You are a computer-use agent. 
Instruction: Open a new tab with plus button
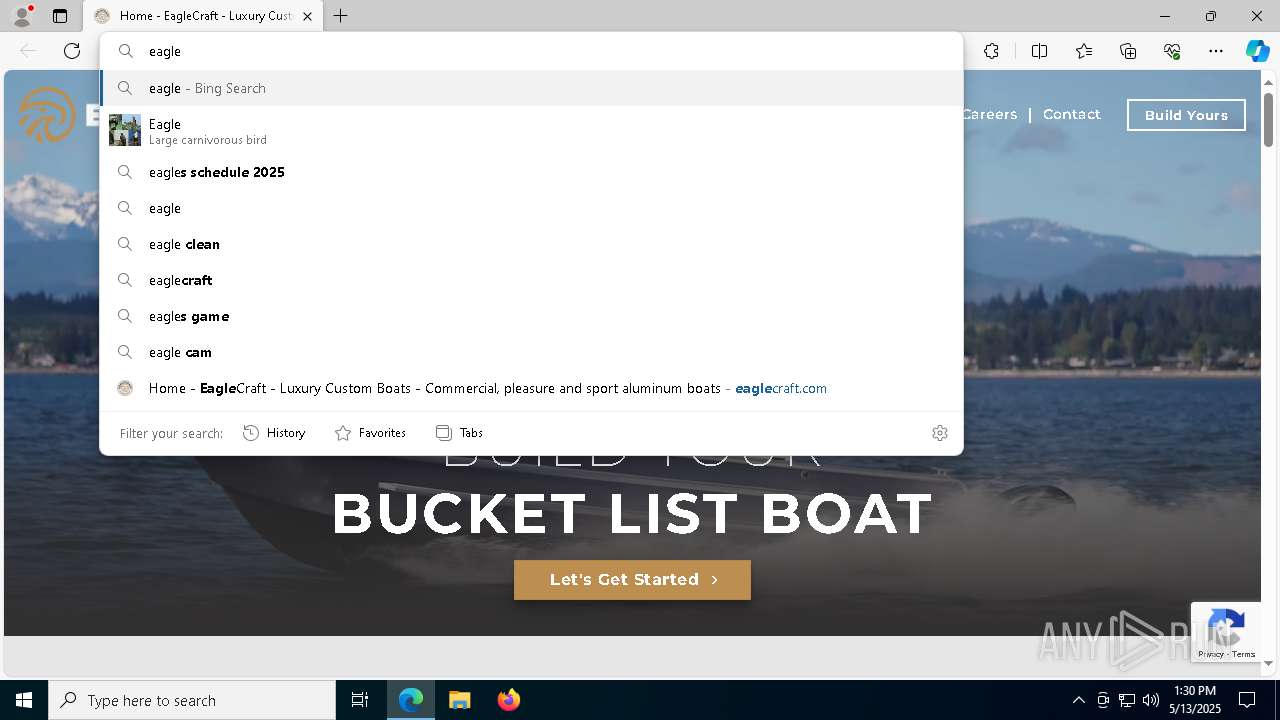(x=340, y=16)
